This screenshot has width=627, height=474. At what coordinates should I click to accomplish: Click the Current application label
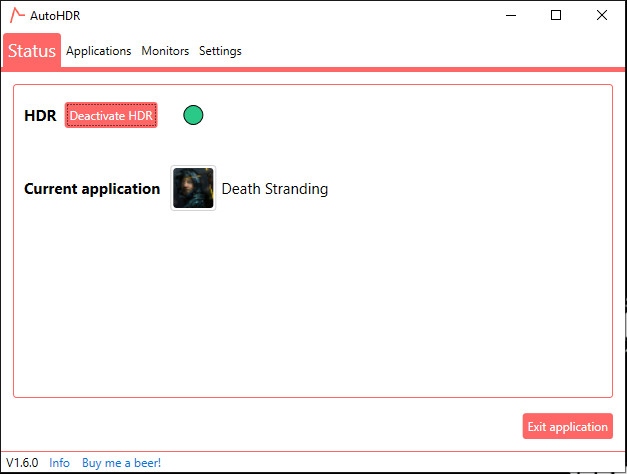click(92, 189)
